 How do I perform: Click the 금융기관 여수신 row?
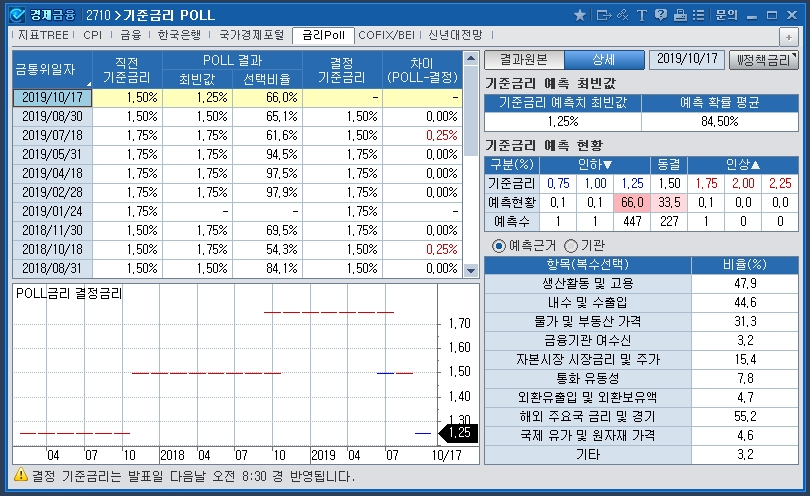[x=642, y=340]
